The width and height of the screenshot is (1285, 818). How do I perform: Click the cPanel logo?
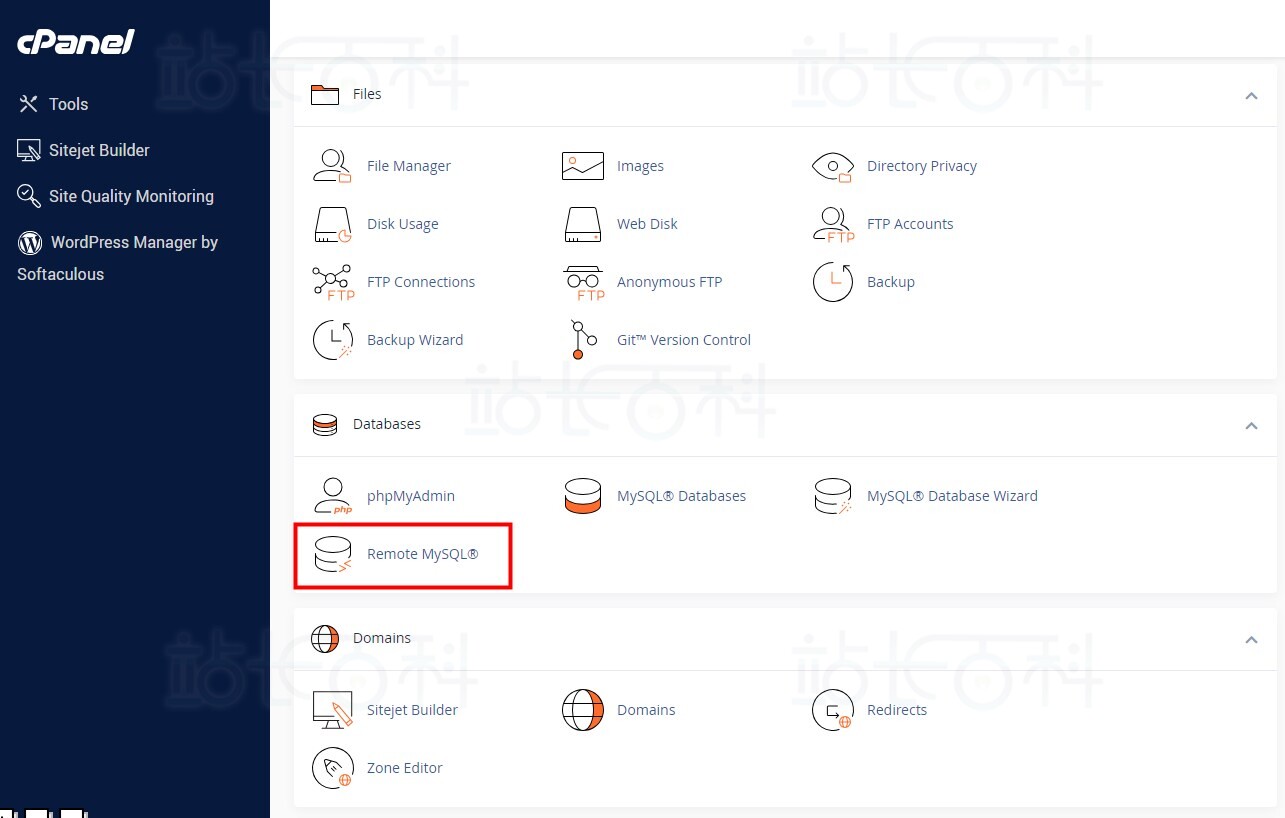pos(75,43)
